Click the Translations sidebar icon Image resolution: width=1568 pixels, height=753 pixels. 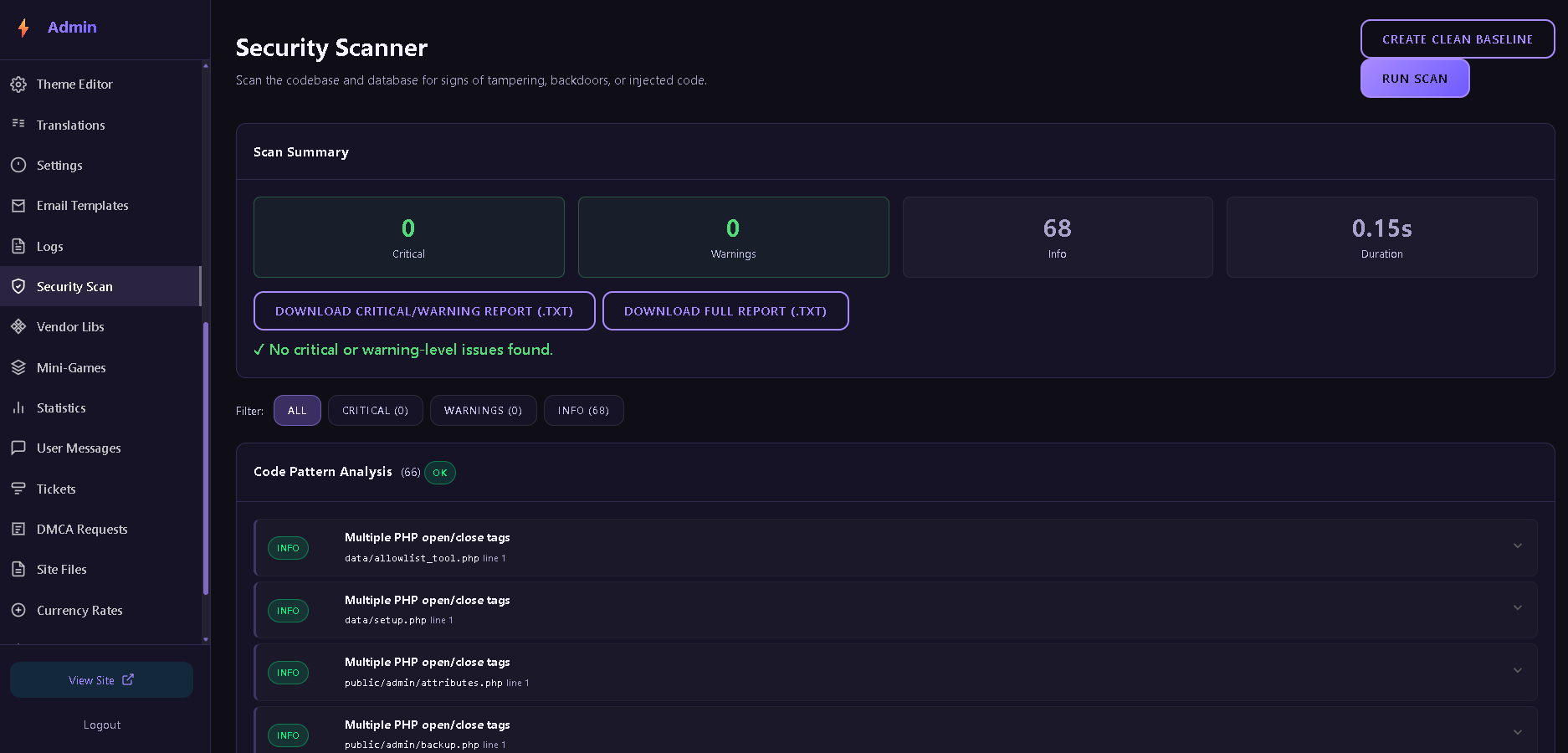point(18,124)
